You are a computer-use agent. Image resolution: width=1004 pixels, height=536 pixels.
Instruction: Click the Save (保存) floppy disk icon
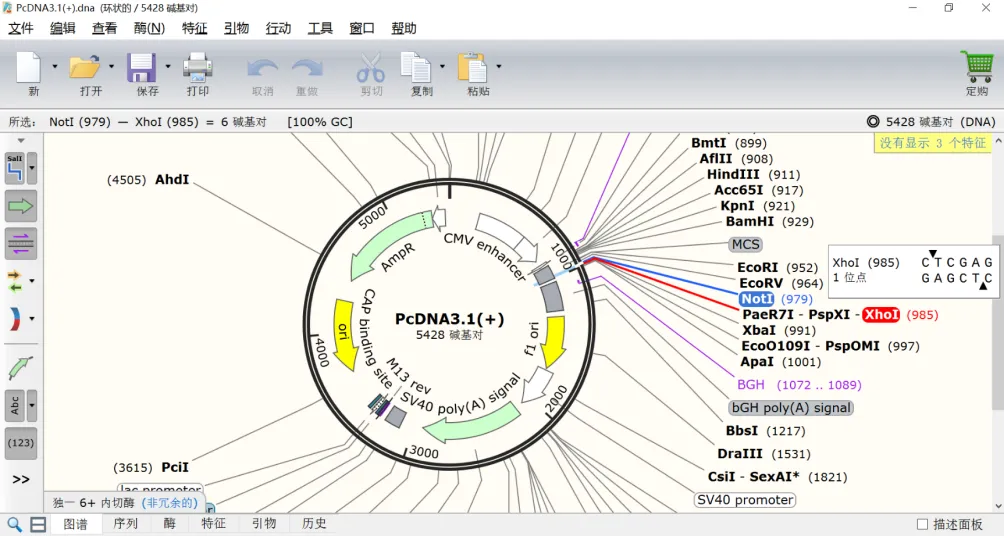(142, 68)
